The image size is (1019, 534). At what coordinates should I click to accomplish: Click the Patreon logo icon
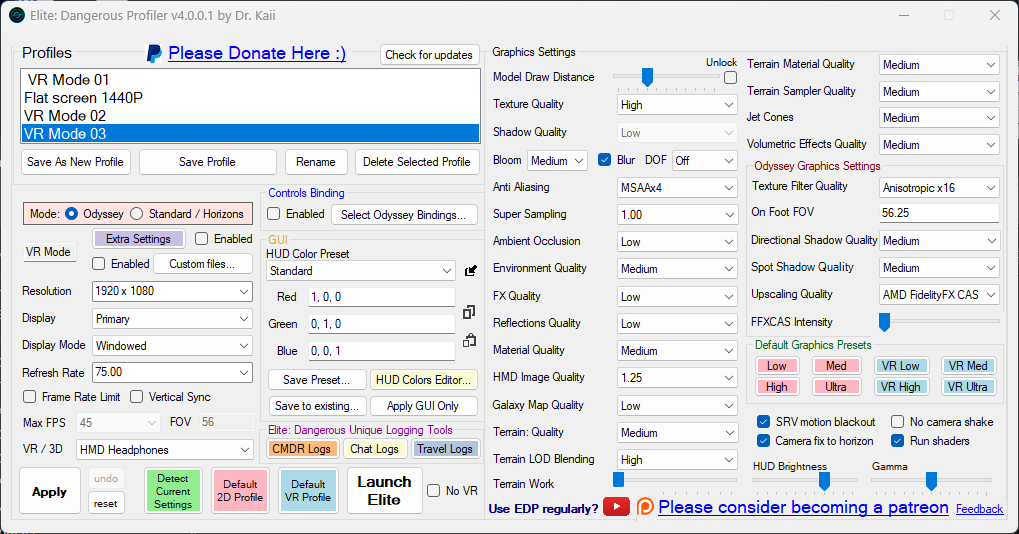[645, 507]
